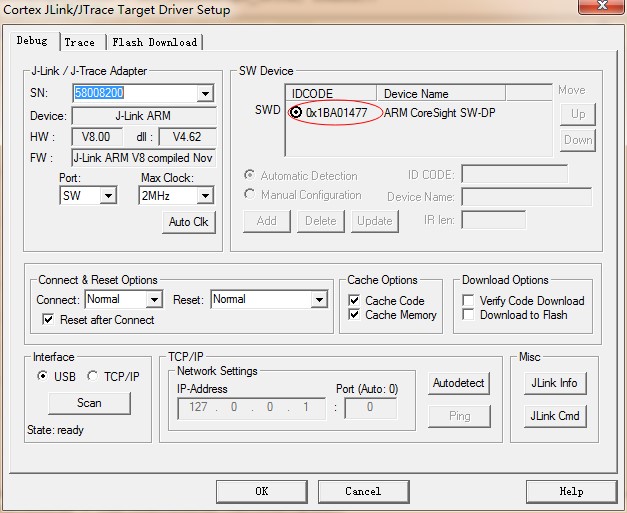Open the Max Clock 2MHz dropdown

click(x=205, y=196)
